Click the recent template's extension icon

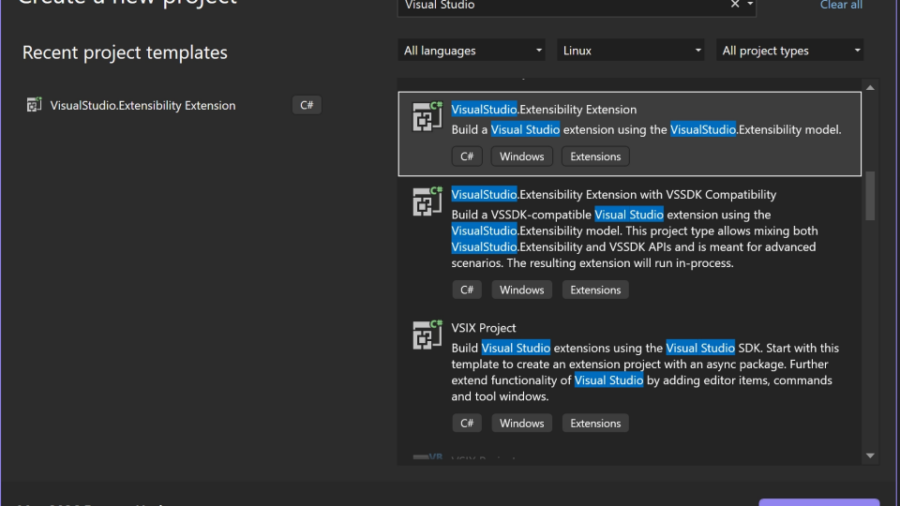34,105
